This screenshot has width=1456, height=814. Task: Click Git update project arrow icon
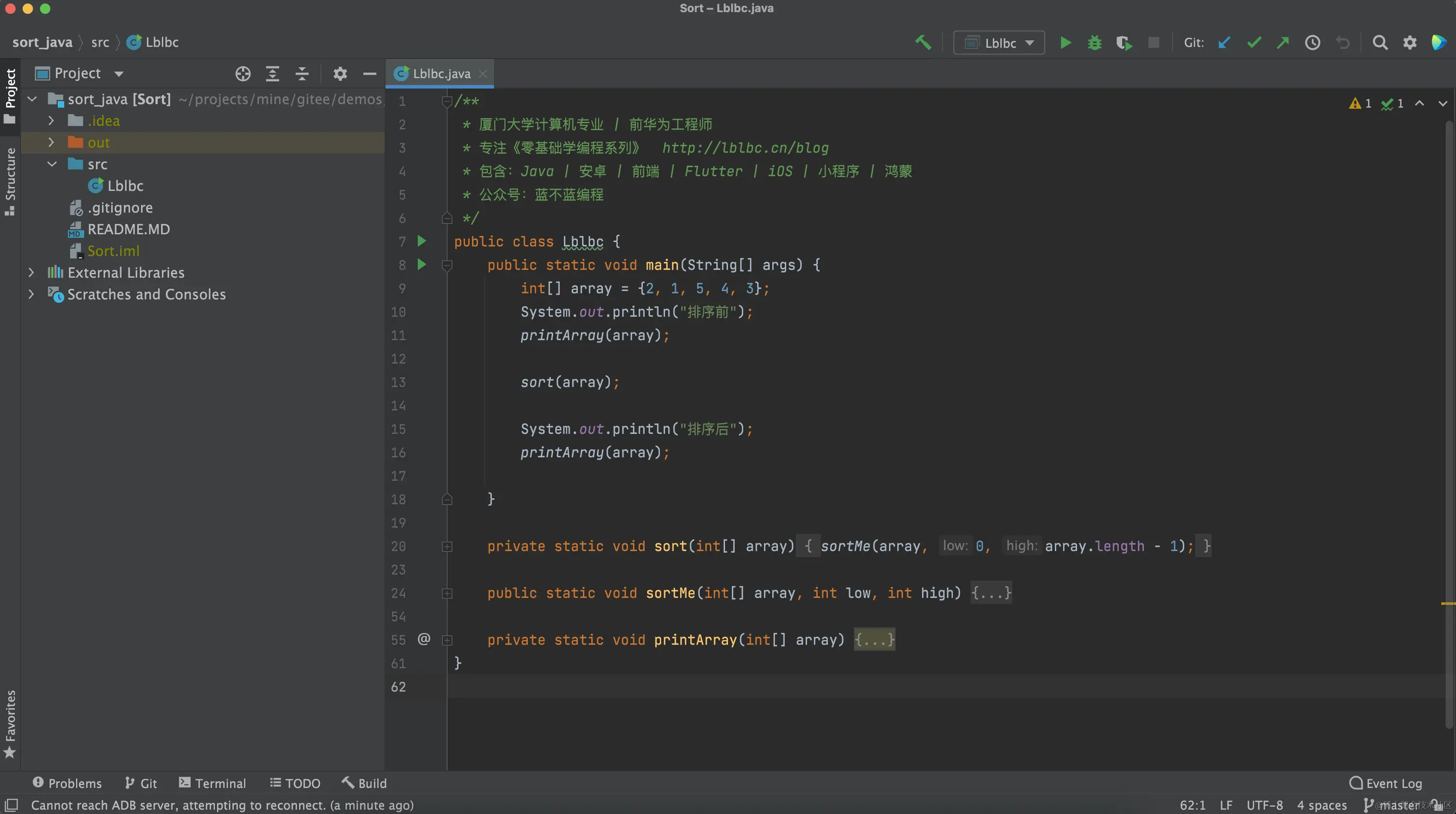click(1224, 42)
